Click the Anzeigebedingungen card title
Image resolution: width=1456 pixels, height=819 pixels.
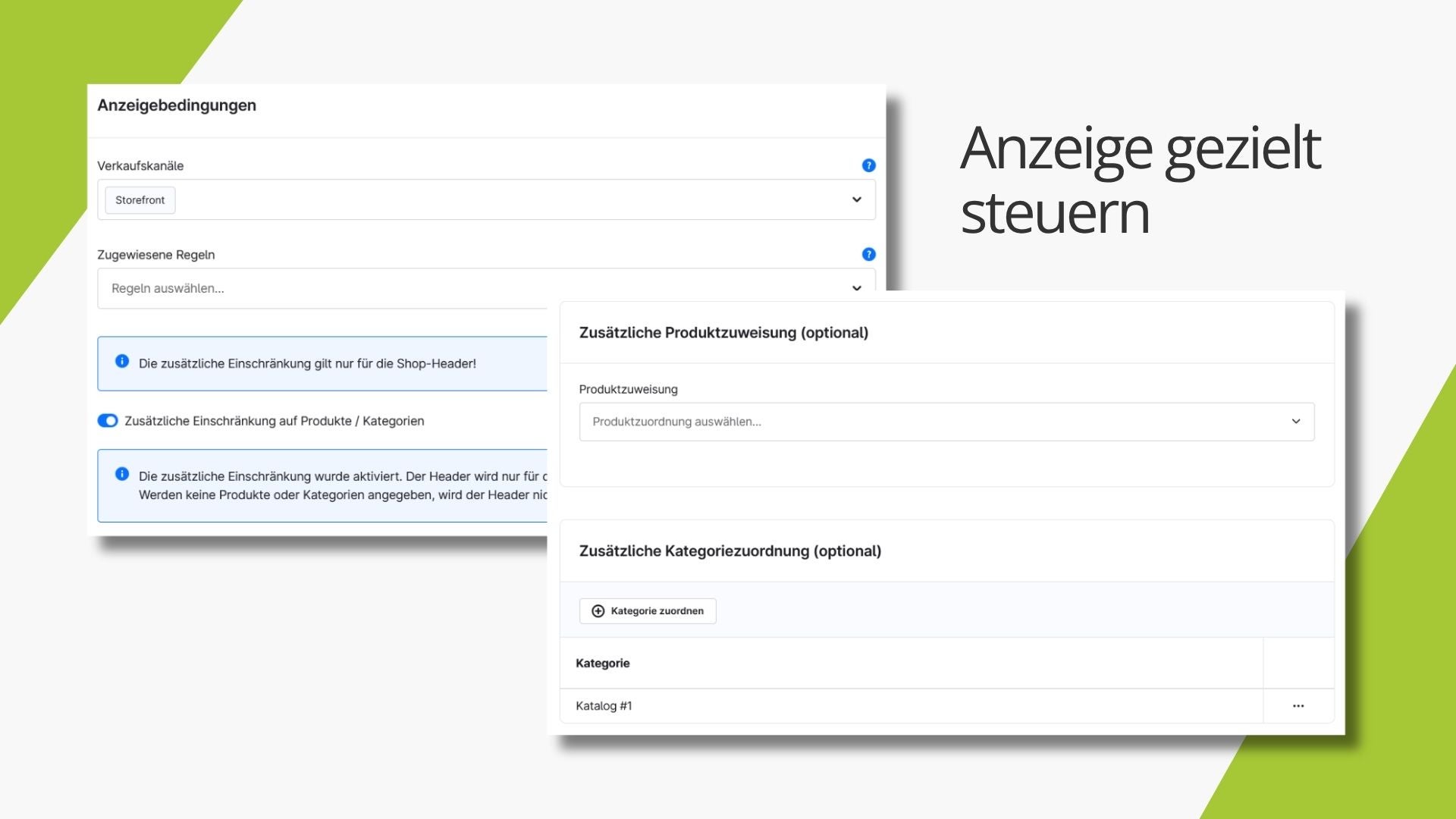(177, 105)
